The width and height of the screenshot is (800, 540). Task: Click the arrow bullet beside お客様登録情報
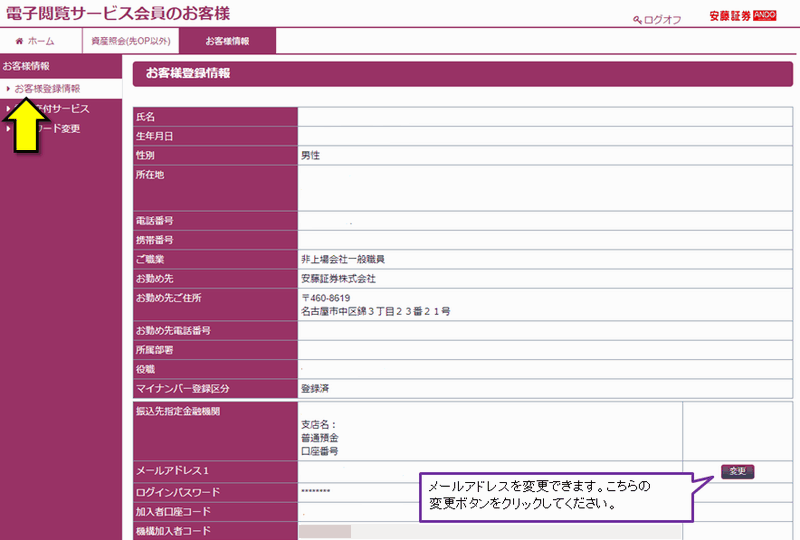pyautogui.click(x=8, y=89)
